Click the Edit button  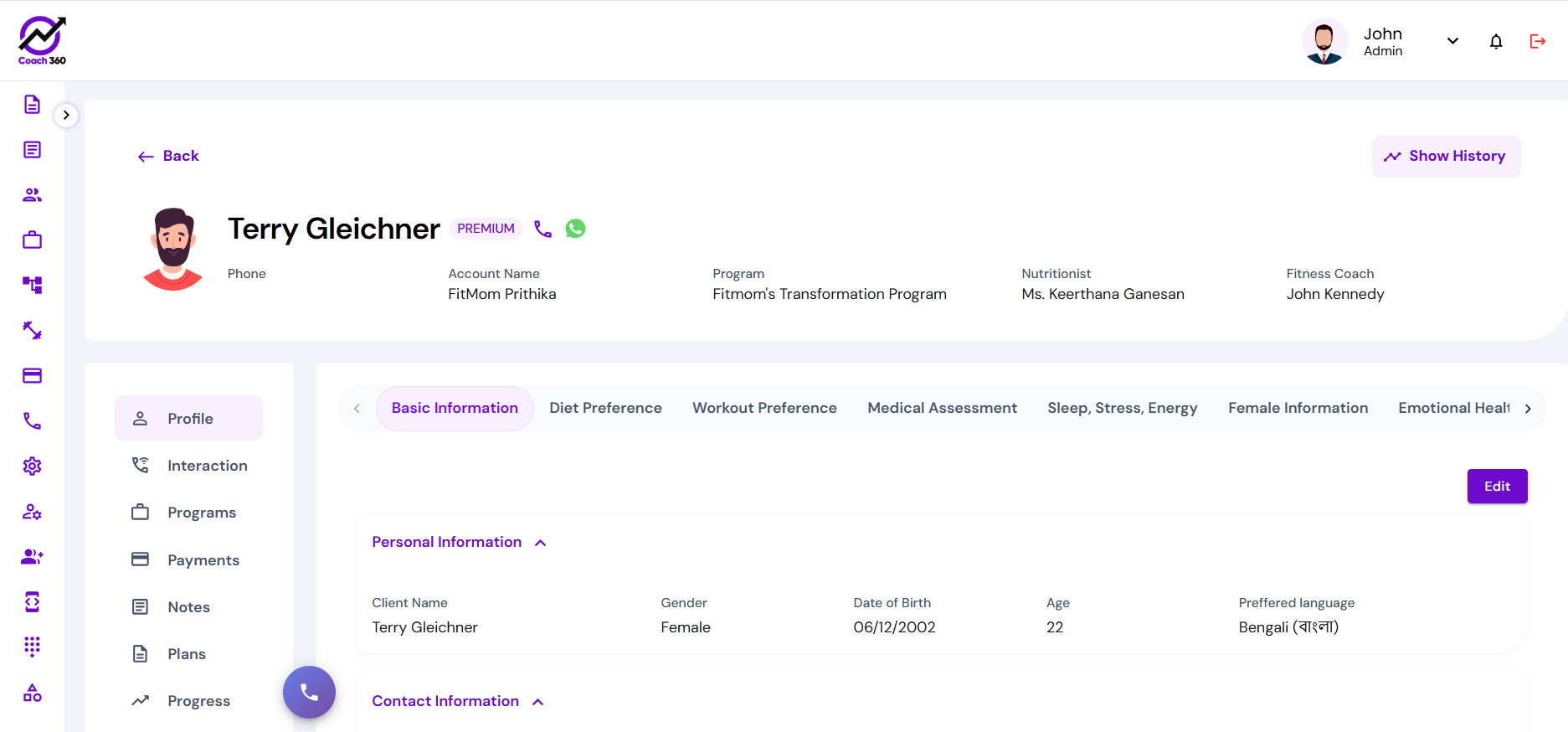pos(1497,487)
